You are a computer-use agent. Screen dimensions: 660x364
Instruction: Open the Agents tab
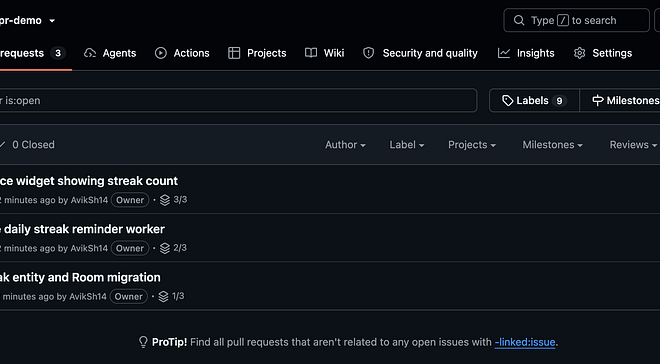coord(110,53)
